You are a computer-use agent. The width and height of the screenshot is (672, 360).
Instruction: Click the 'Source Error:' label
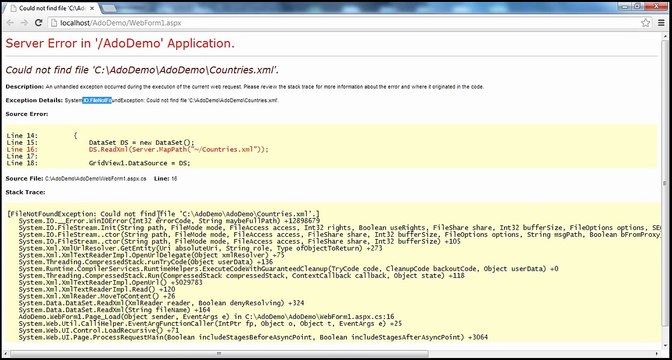pos(27,114)
